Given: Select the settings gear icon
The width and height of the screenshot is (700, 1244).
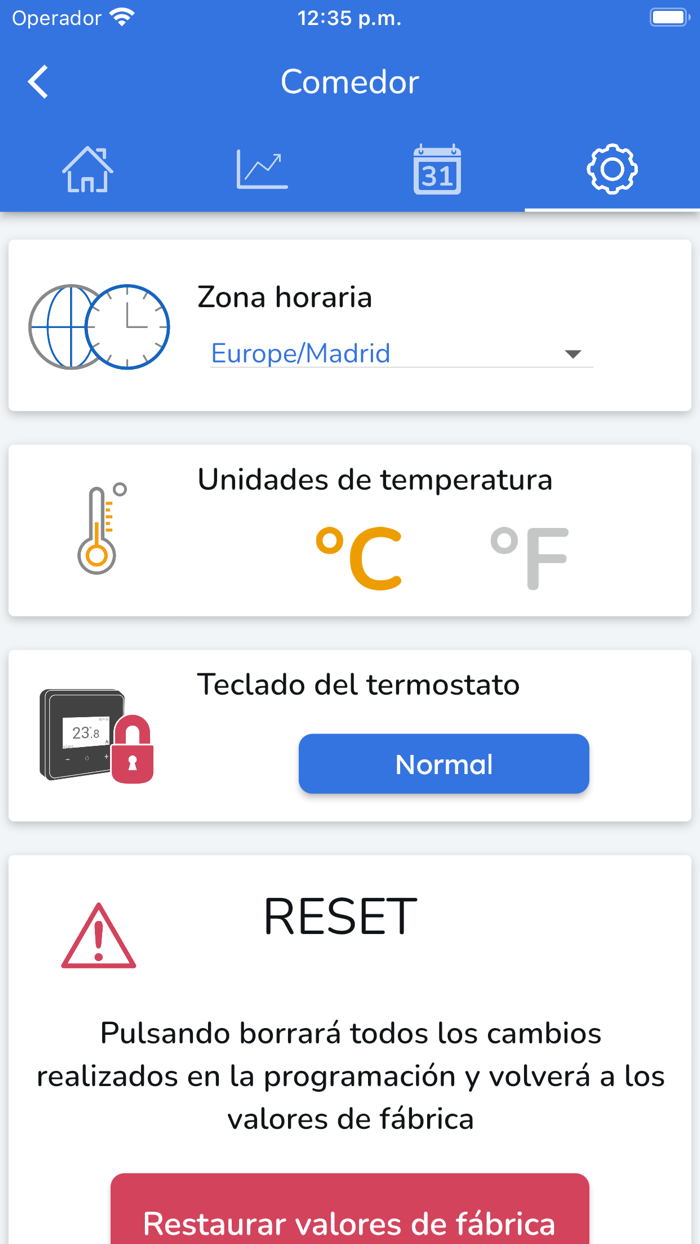Looking at the screenshot, I should tap(612, 168).
